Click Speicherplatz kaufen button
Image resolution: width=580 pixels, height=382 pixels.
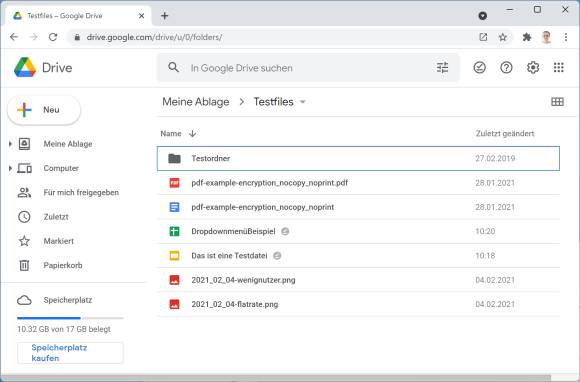click(70, 353)
